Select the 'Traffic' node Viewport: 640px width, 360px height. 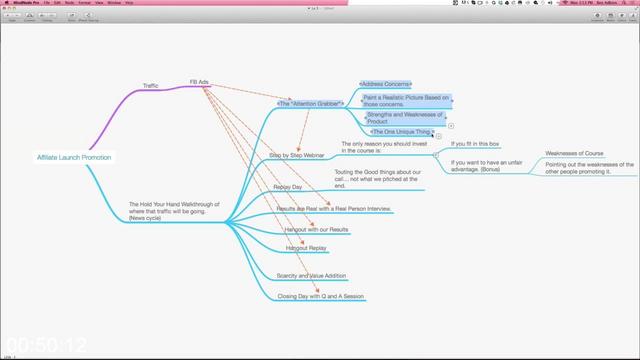tap(150, 86)
